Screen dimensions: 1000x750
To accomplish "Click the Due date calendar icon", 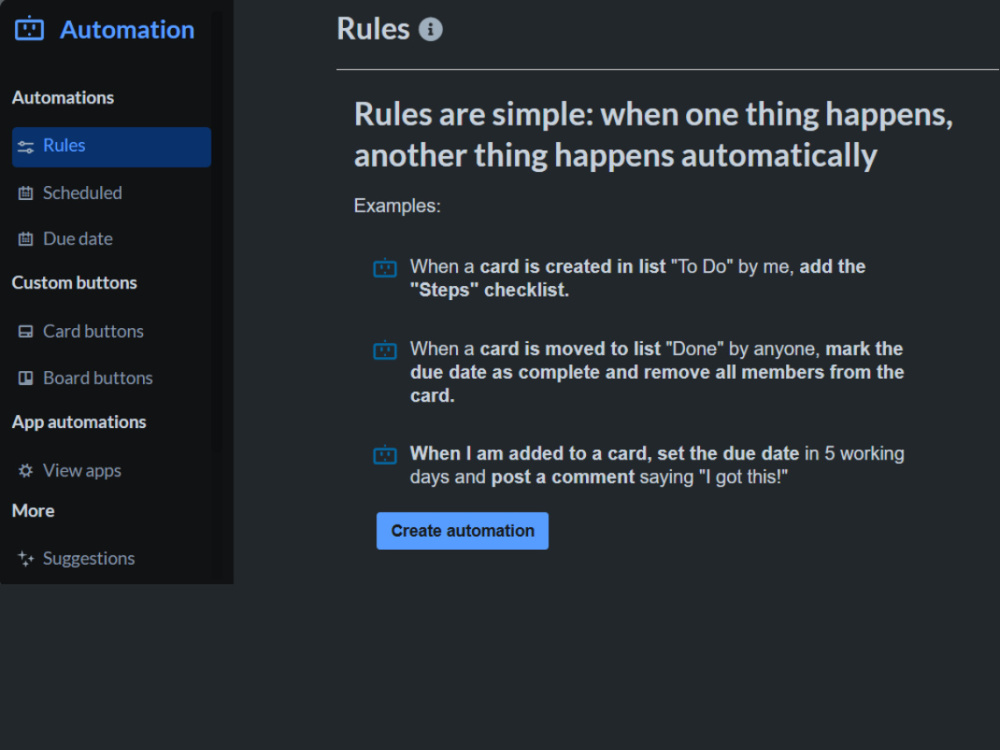I will [x=26, y=239].
